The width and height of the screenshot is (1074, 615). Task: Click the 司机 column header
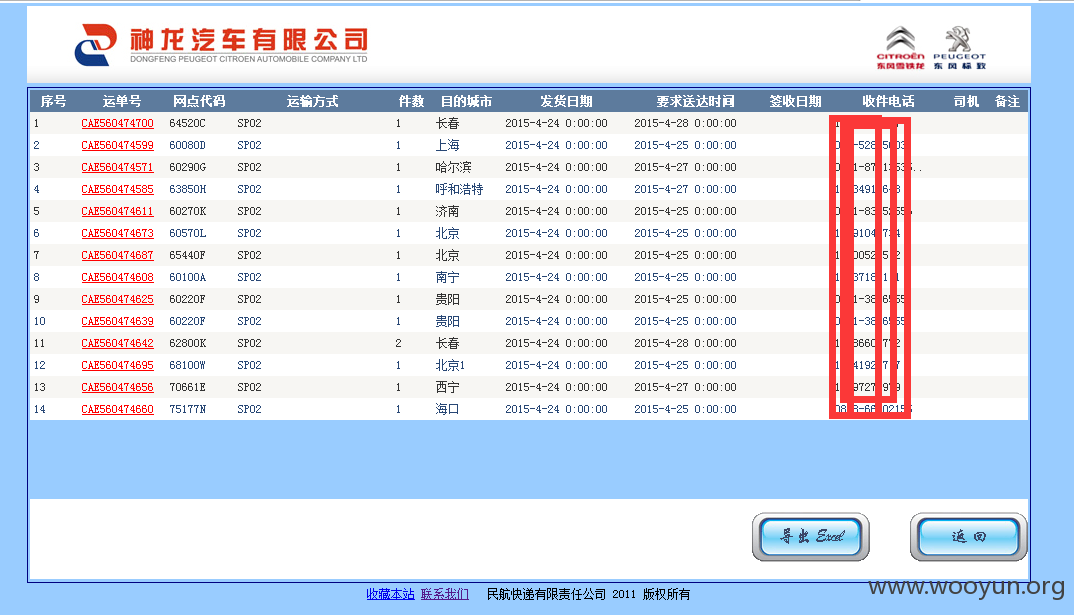point(966,101)
